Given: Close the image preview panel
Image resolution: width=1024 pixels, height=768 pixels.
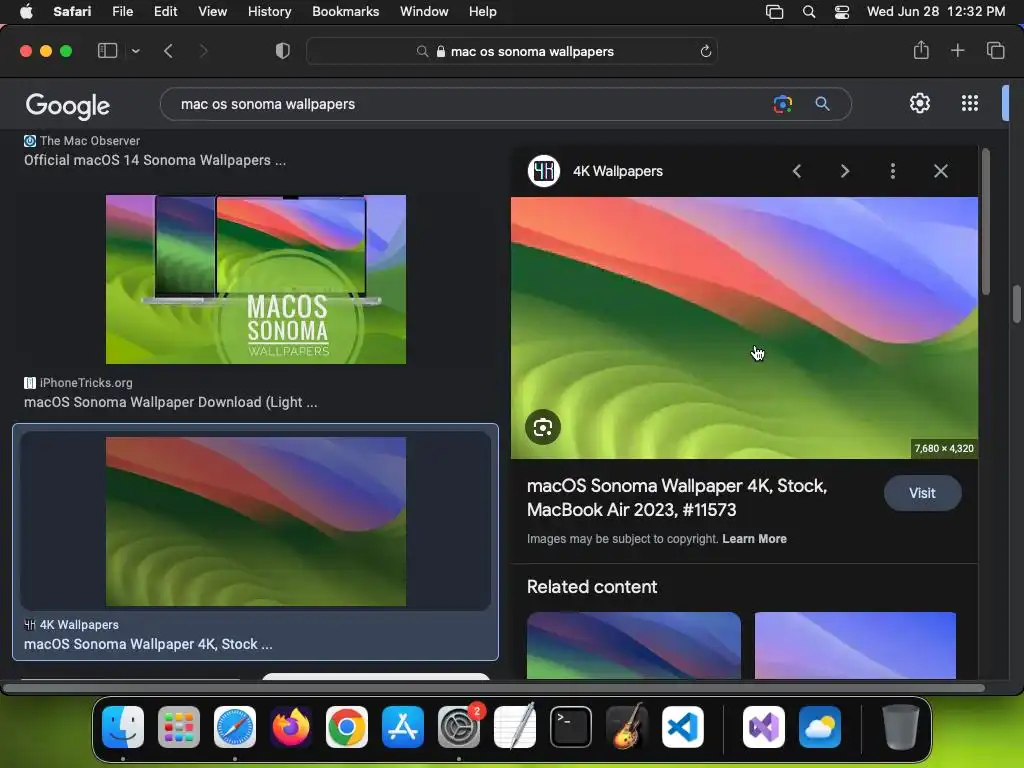Looking at the screenshot, I should [x=940, y=171].
